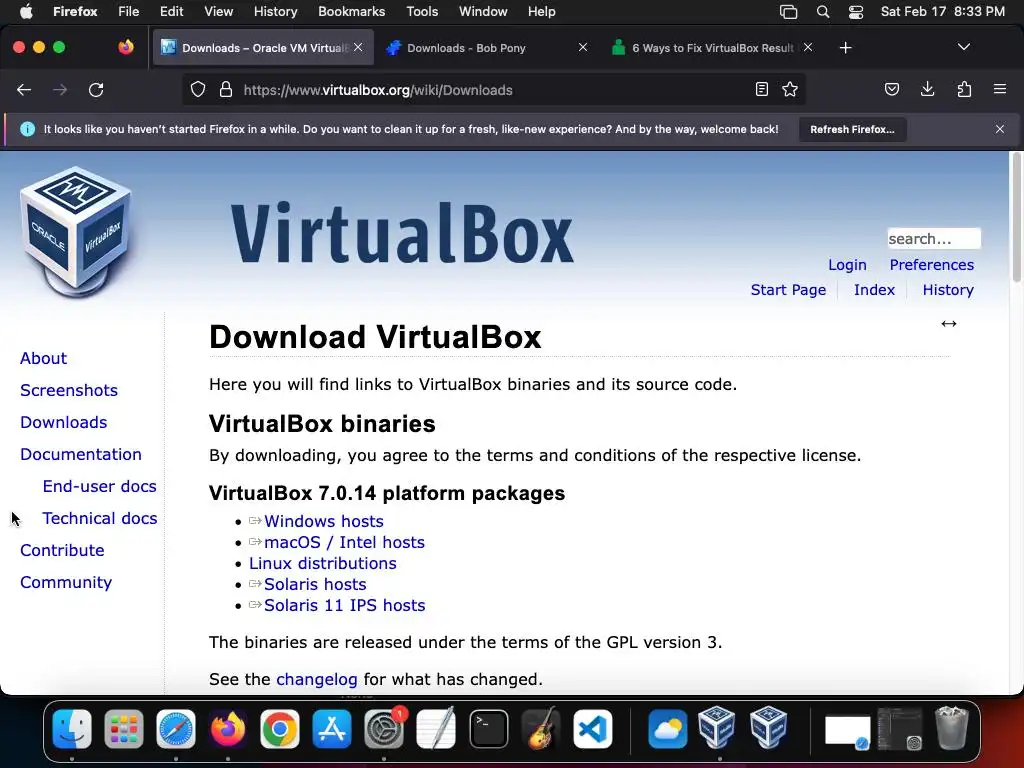Toggle reader view icon in address bar
1024x768 pixels.
[x=761, y=89]
